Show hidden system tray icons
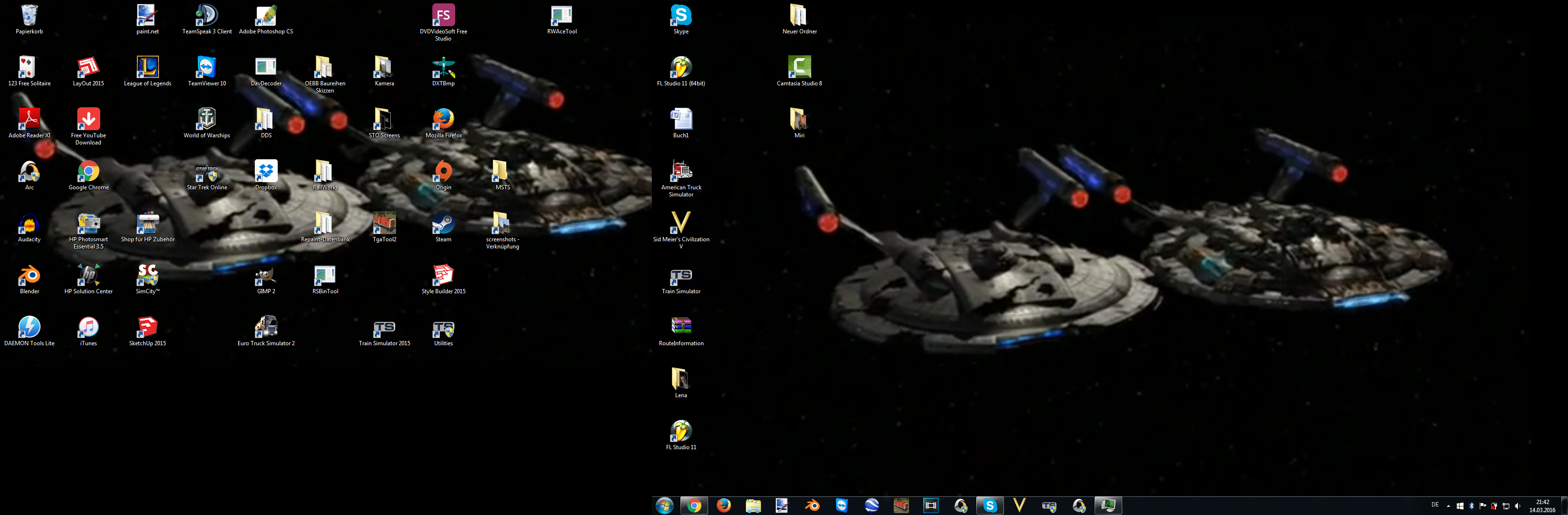 coord(1448,506)
